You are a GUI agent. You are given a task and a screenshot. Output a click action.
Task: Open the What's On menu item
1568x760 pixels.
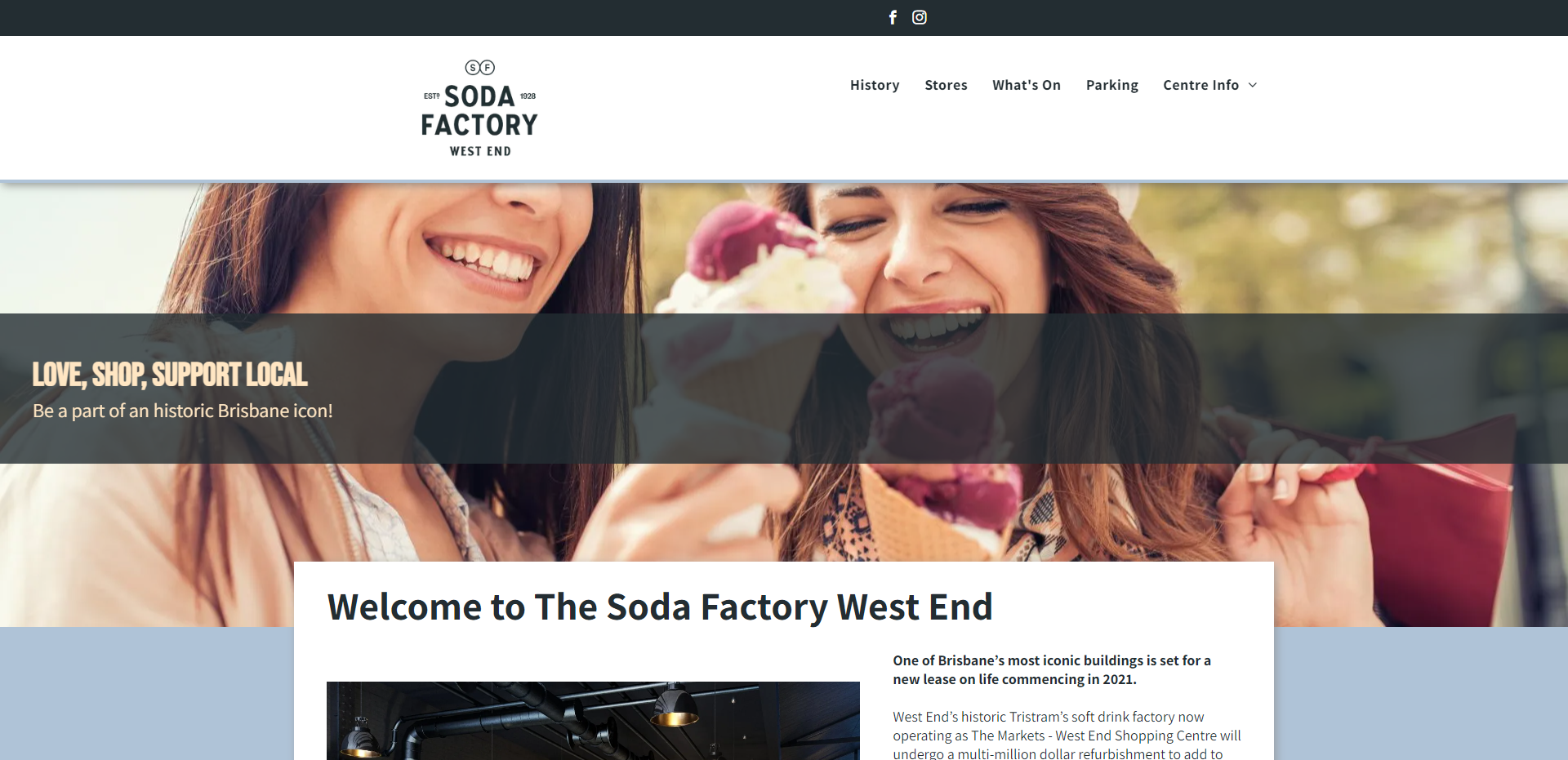pos(1027,85)
